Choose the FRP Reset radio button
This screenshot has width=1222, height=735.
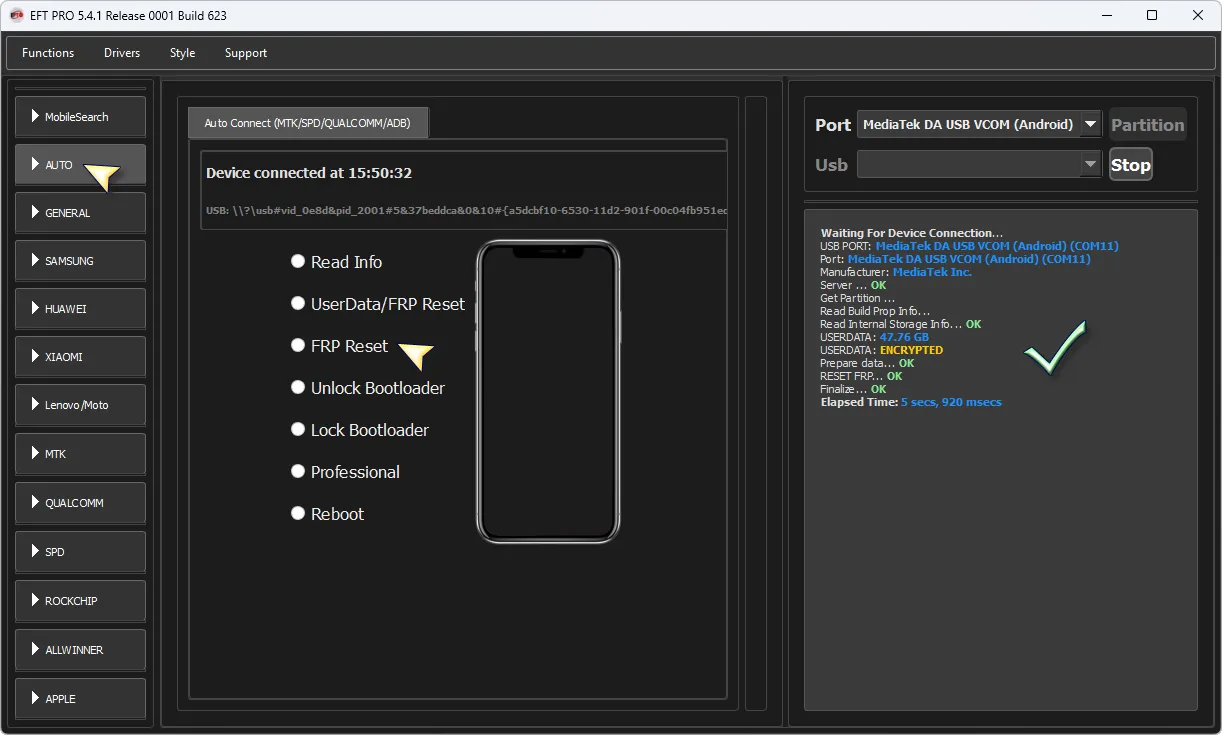coord(298,345)
